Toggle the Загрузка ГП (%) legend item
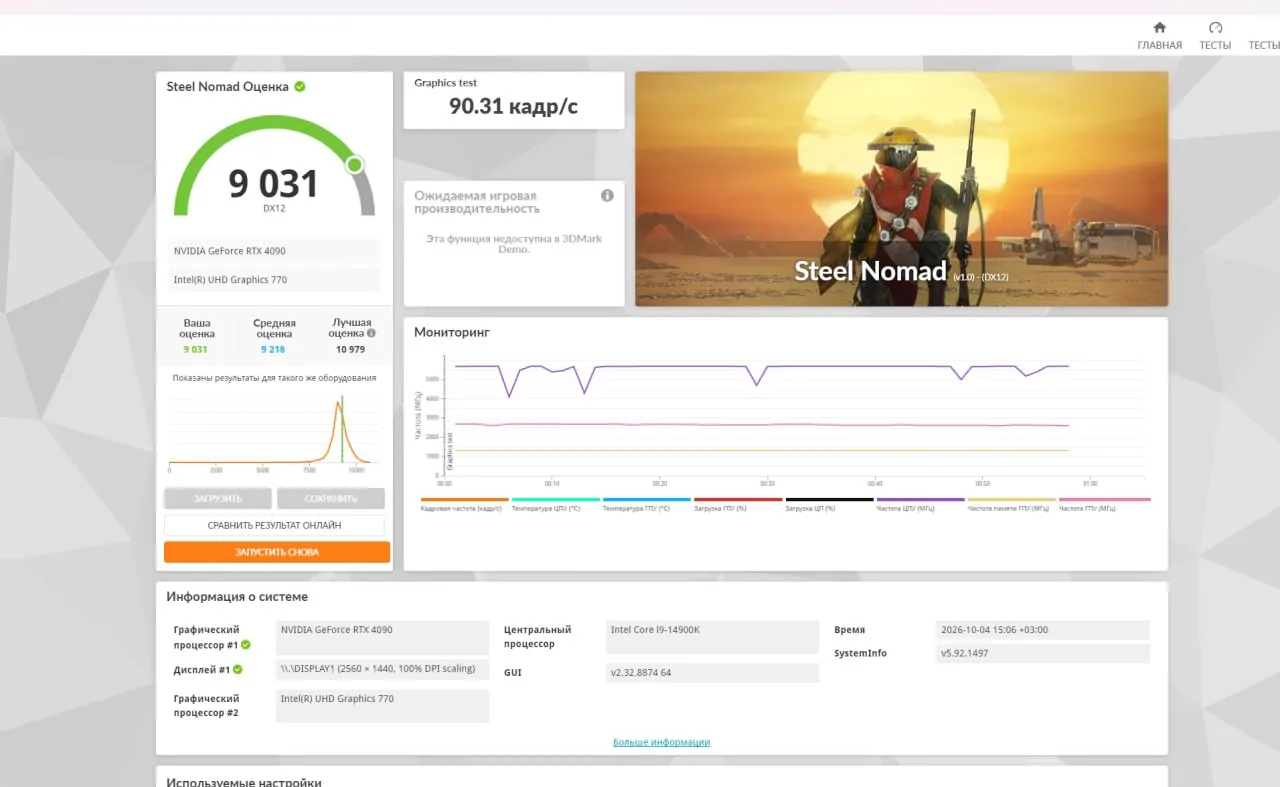1280x787 pixels. pyautogui.click(x=738, y=504)
